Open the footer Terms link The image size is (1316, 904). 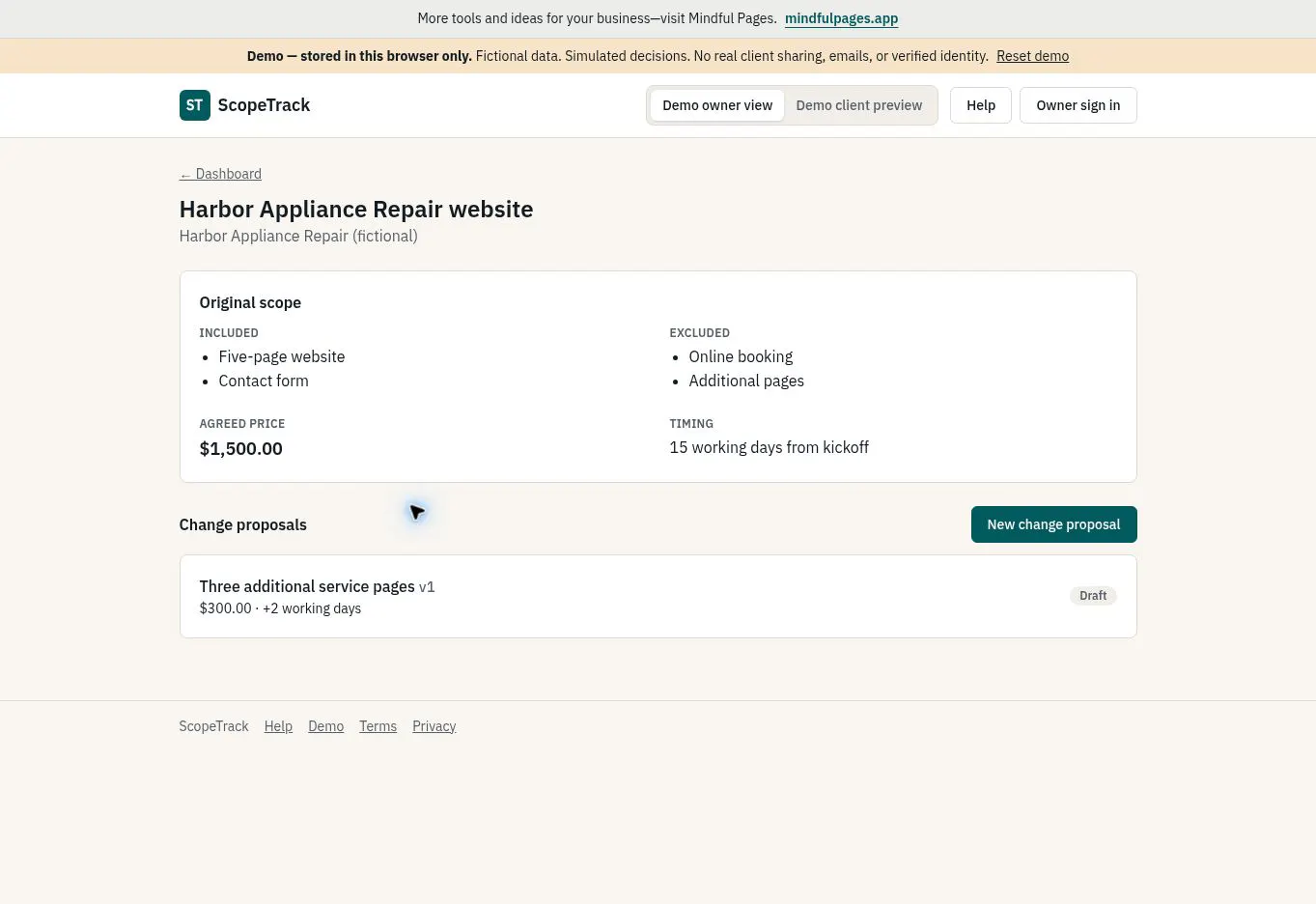378,726
